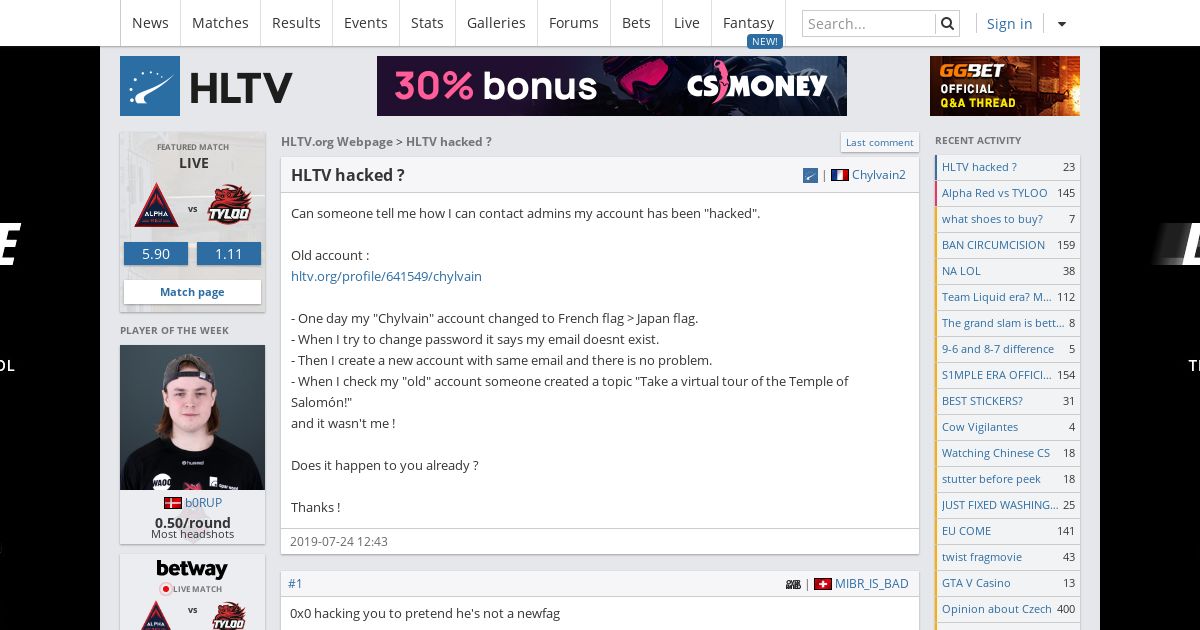Open b0RUP player of the week photo

click(x=192, y=418)
